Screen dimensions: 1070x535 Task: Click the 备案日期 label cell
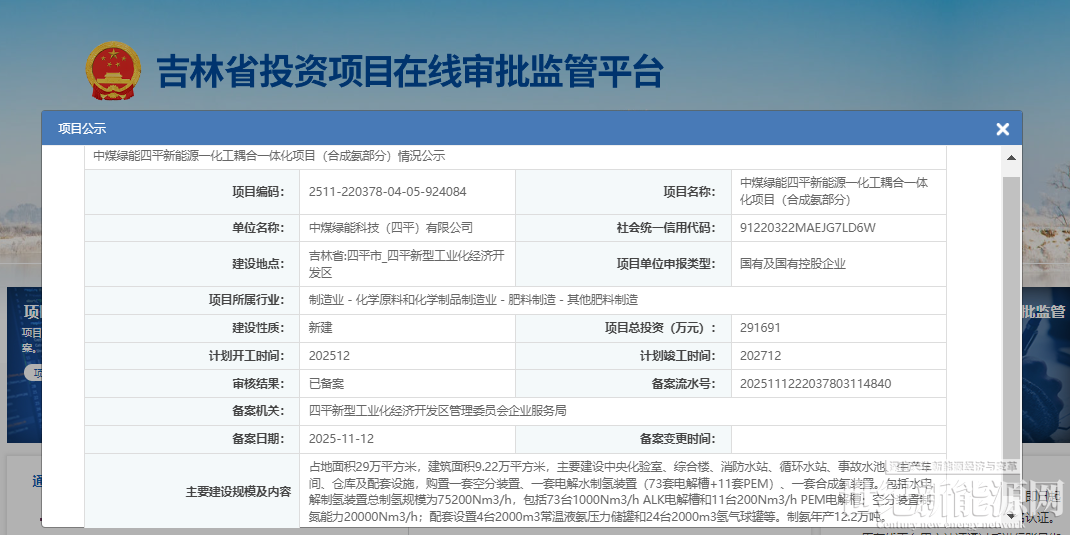pos(192,439)
